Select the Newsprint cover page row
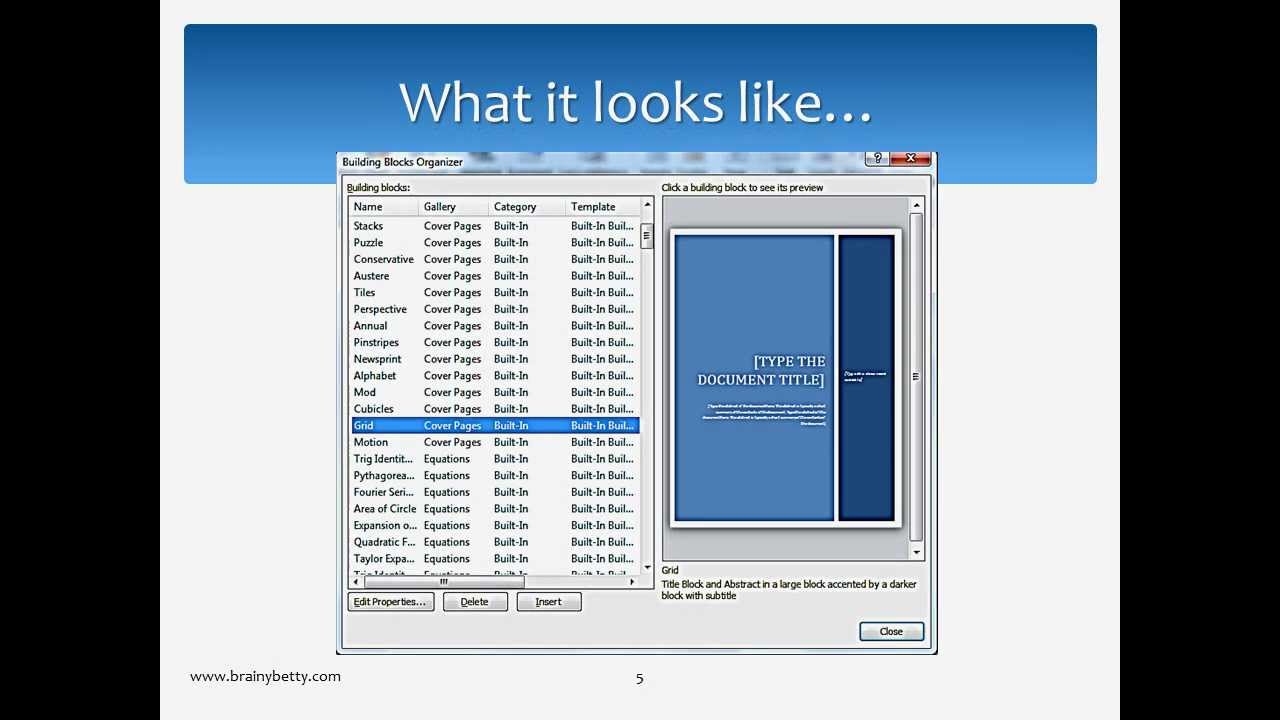This screenshot has height=720, width=1280. 494,359
